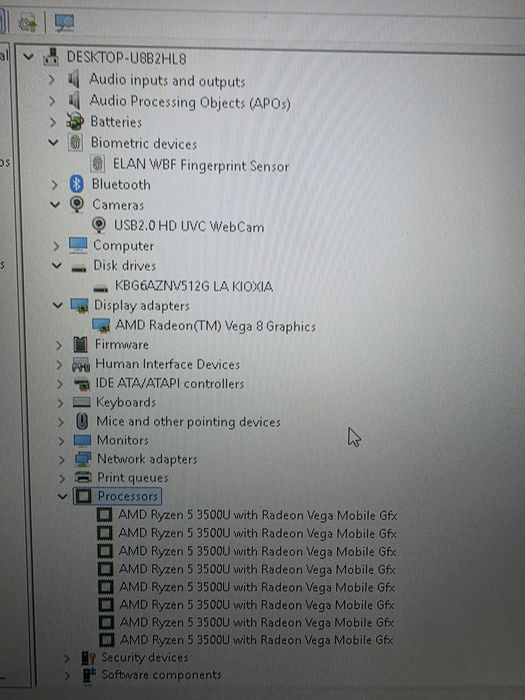The width and height of the screenshot is (525, 700).
Task: Expand the Human Interface Devices category
Action: pos(59,364)
